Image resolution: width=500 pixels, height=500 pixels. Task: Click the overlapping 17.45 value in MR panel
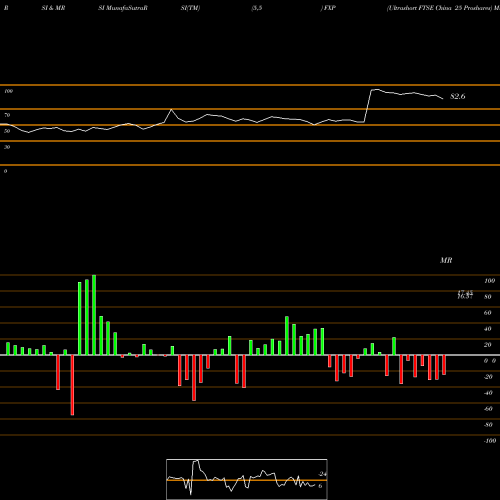pyautogui.click(x=465, y=293)
